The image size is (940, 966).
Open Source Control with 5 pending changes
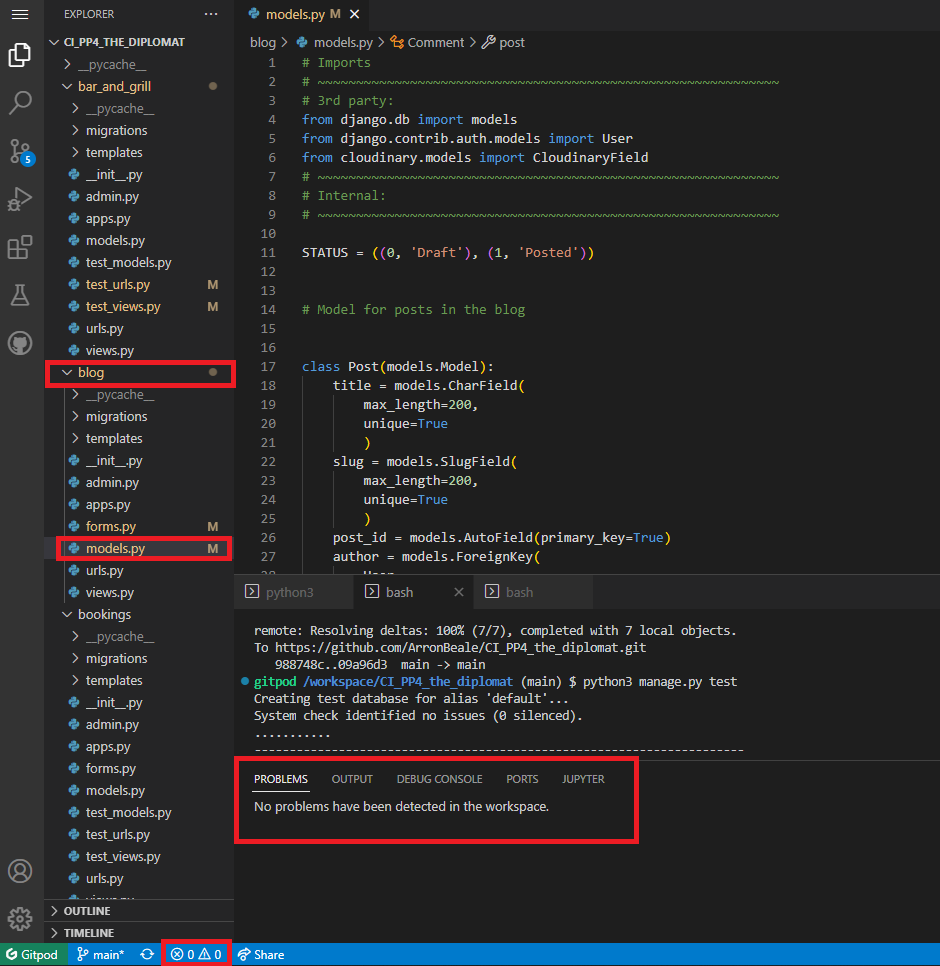click(22, 151)
